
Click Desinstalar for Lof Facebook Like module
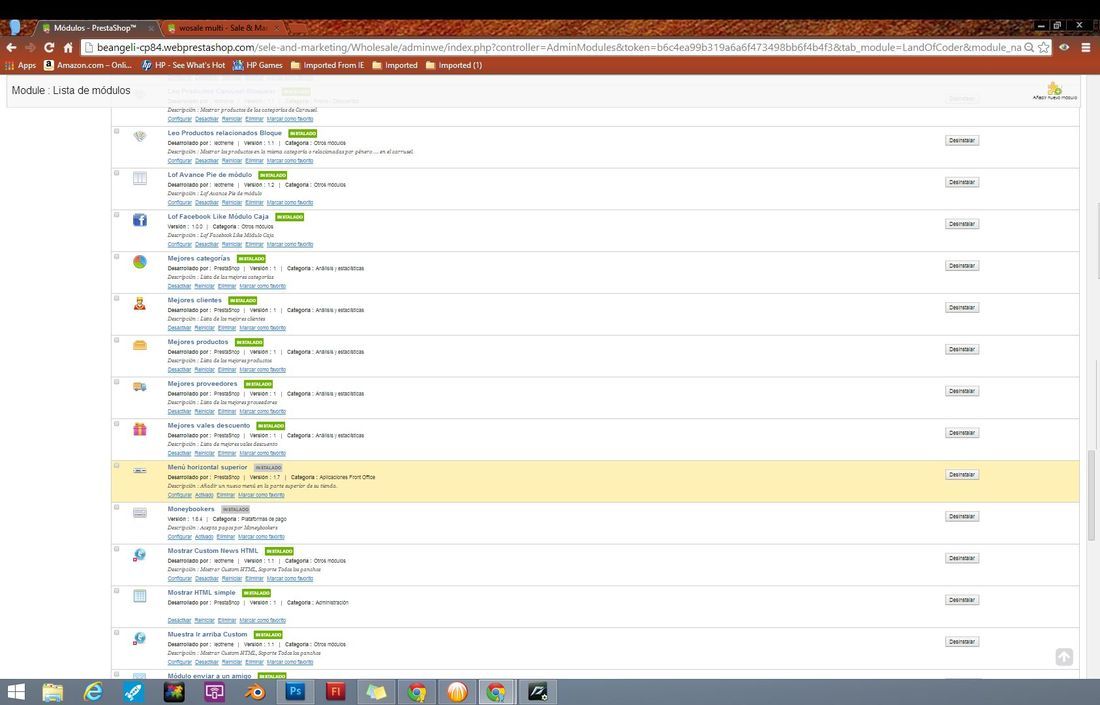click(x=962, y=224)
